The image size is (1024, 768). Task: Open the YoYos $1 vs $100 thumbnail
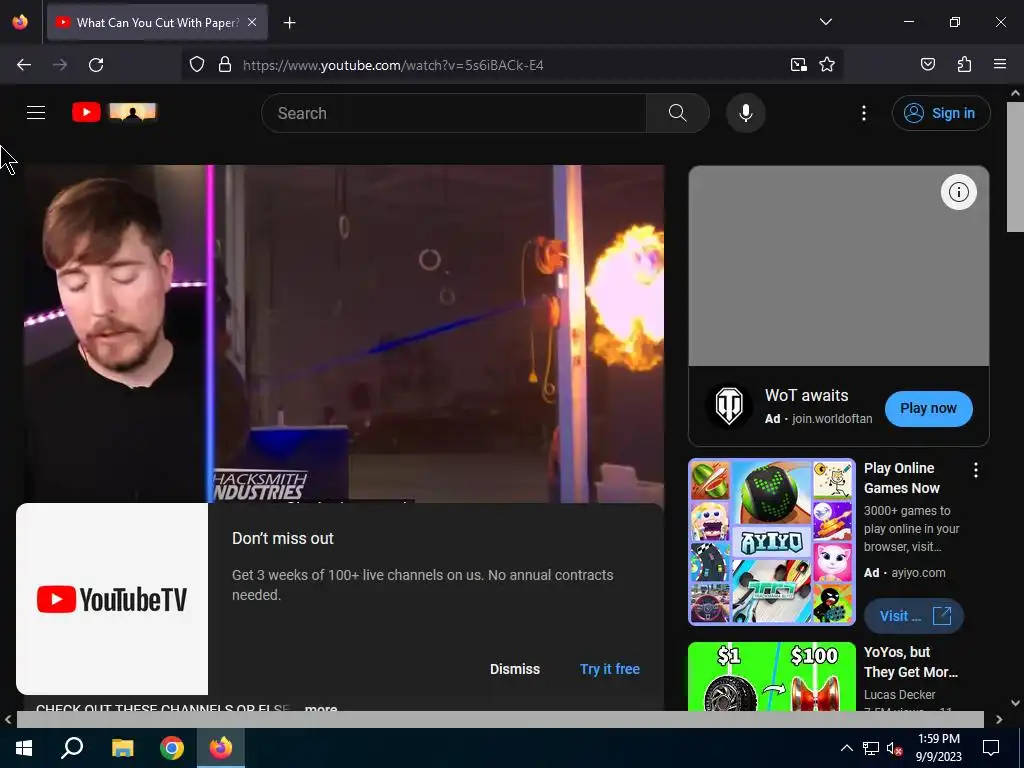coord(771,676)
